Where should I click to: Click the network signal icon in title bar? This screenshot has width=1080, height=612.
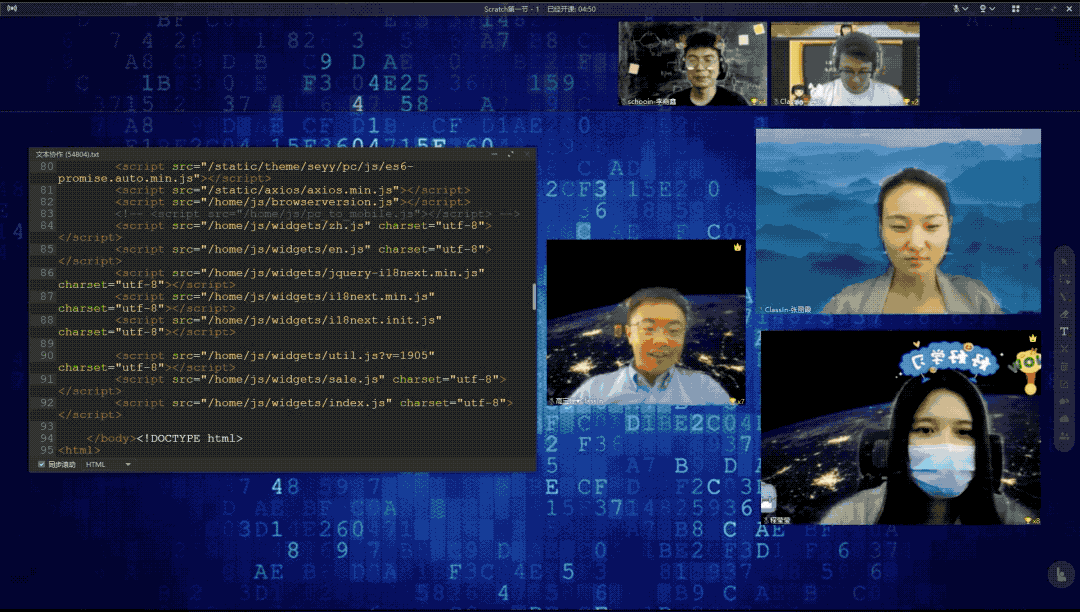(x=12, y=8)
